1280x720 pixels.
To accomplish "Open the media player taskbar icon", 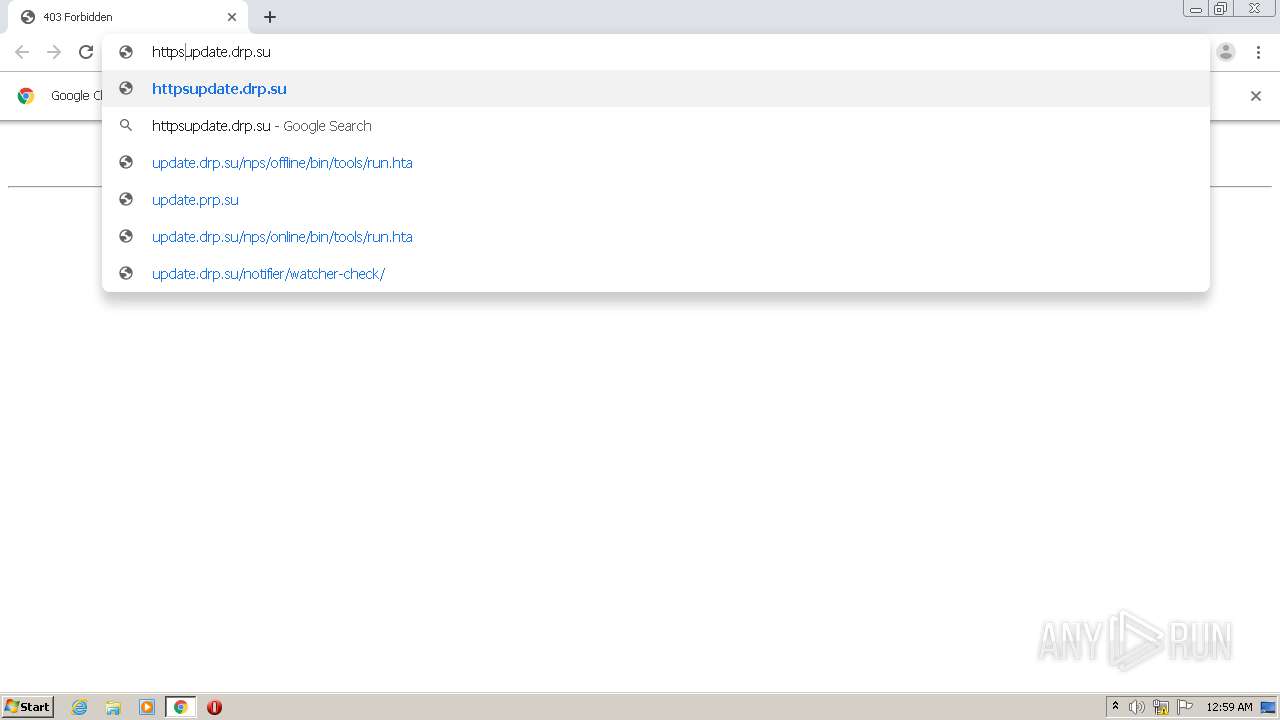I will click(x=147, y=707).
